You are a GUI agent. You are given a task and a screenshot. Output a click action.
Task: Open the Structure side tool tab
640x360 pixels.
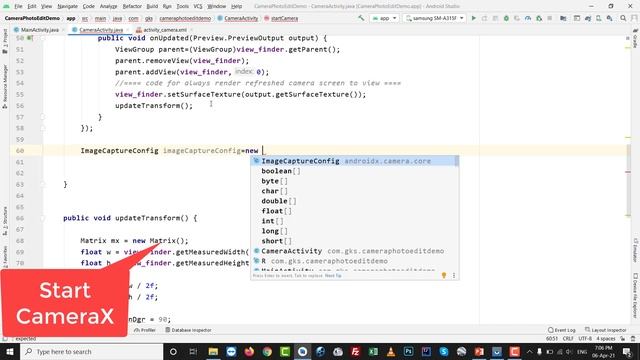5,221
